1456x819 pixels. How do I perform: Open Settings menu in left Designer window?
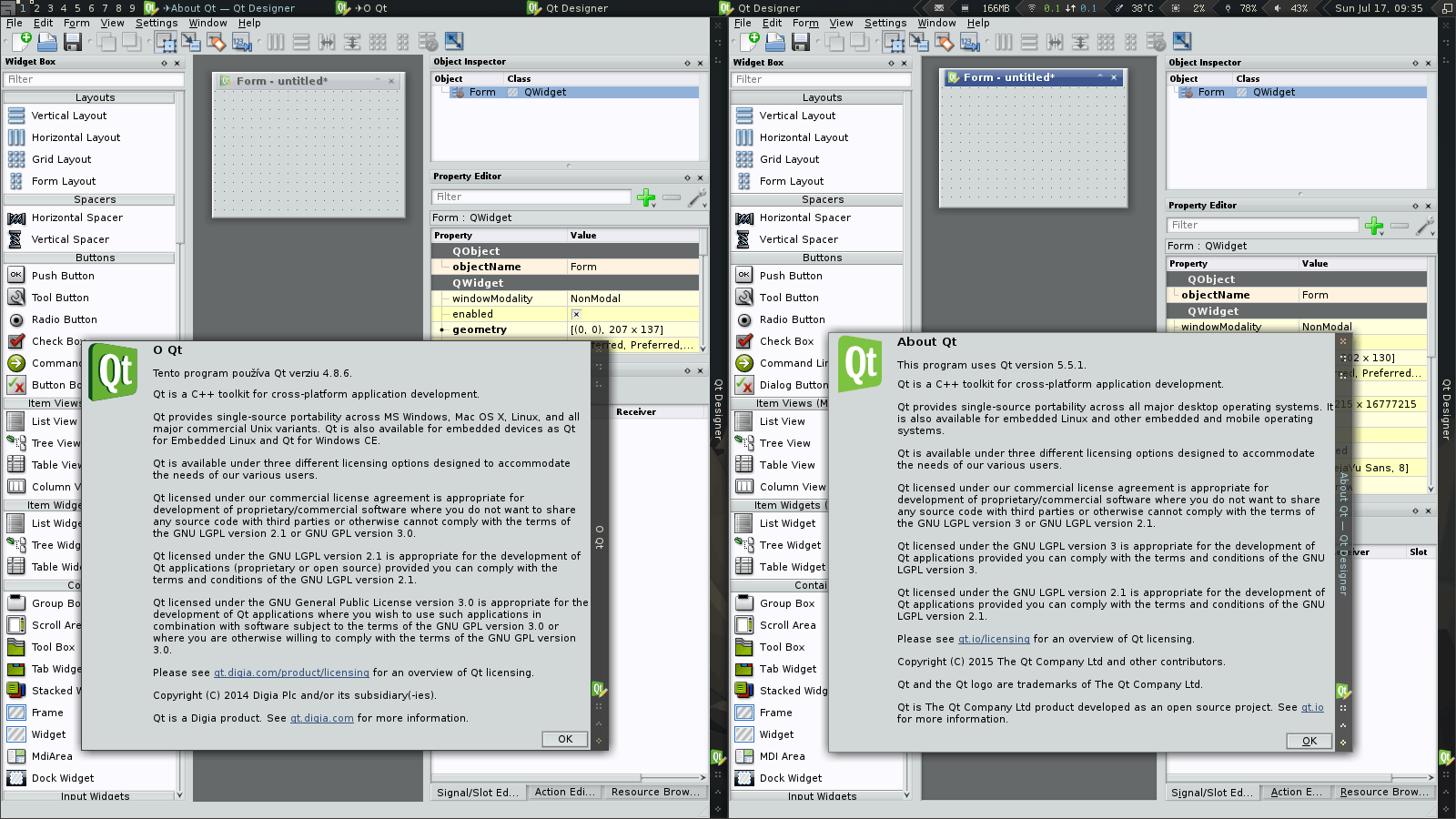pyautogui.click(x=157, y=23)
